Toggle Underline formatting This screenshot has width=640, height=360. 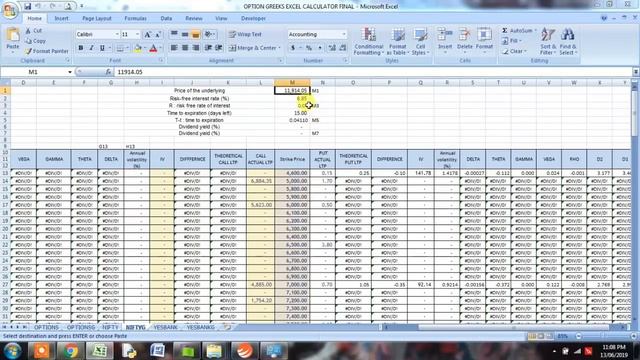pyautogui.click(x=102, y=48)
